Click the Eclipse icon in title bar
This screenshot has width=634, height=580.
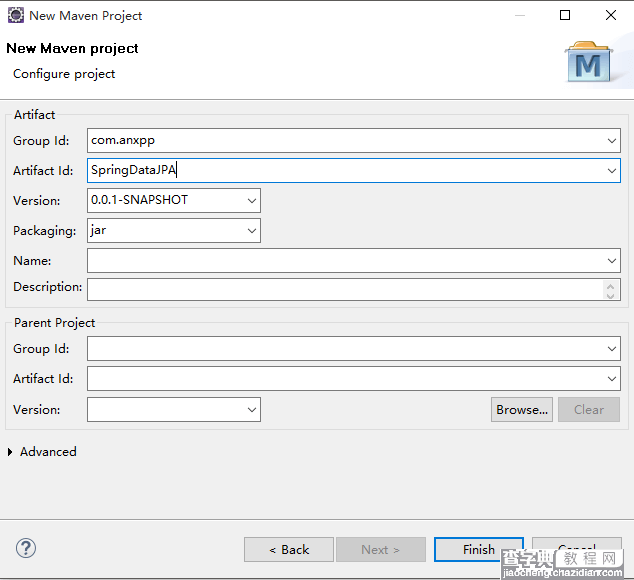(x=15, y=15)
